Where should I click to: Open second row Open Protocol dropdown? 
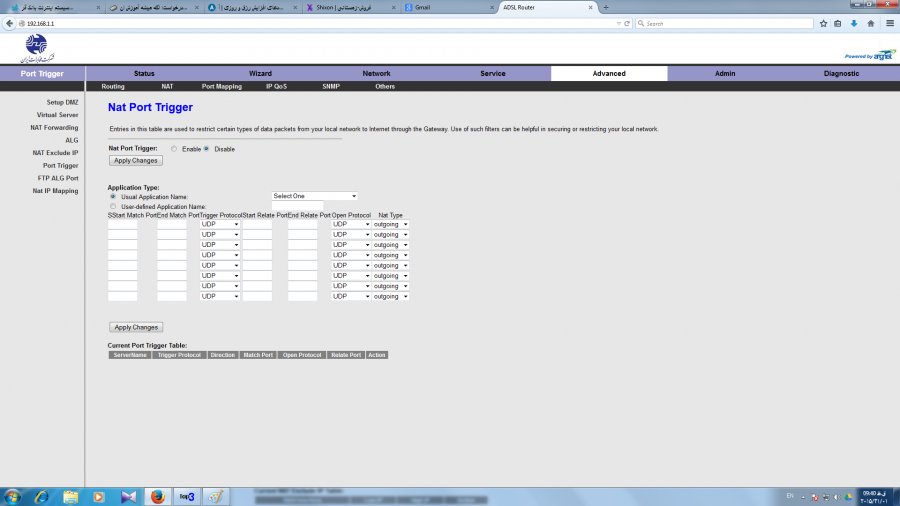(351, 235)
